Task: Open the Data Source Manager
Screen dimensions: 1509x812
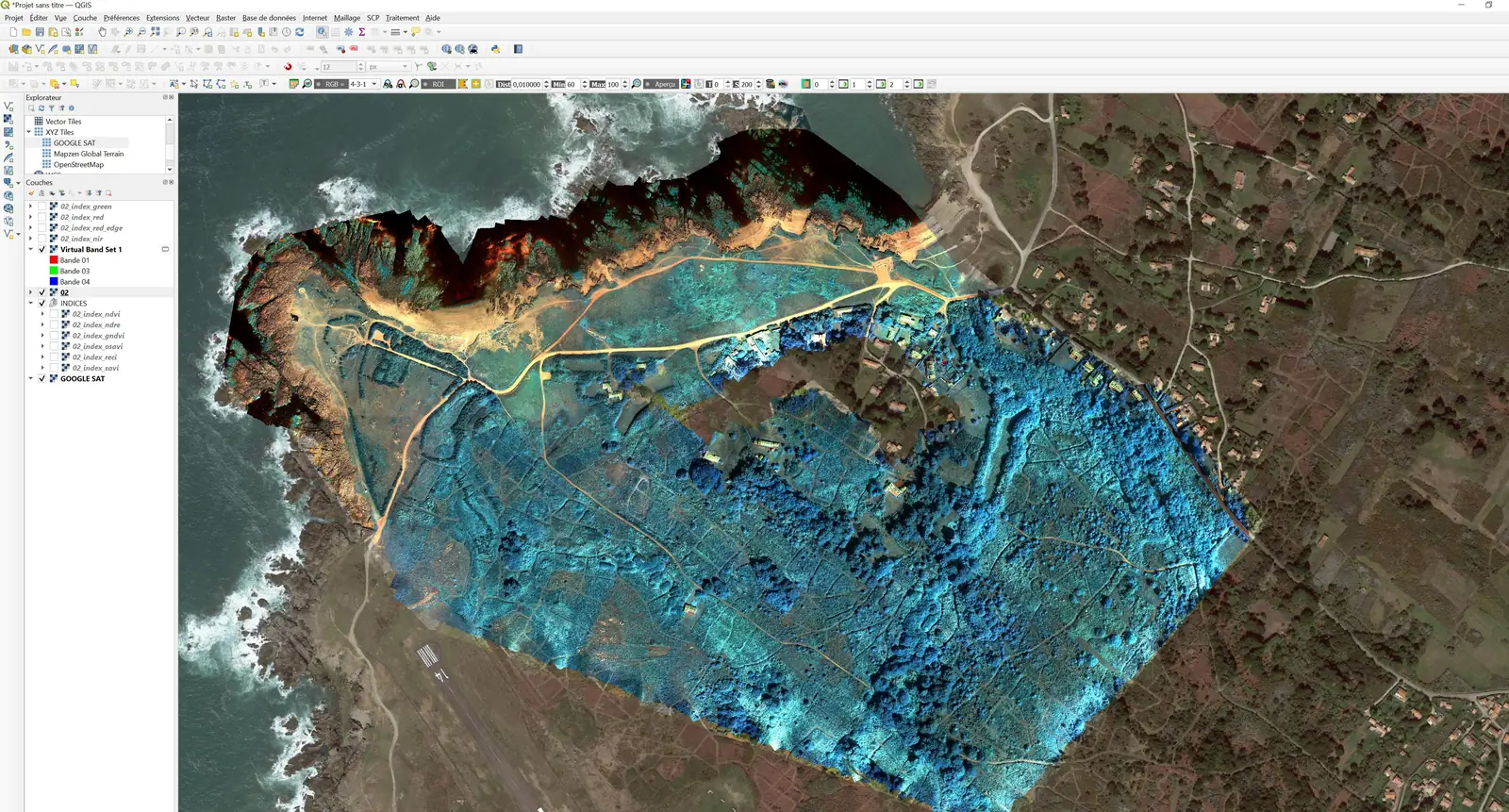Action: coord(13,49)
